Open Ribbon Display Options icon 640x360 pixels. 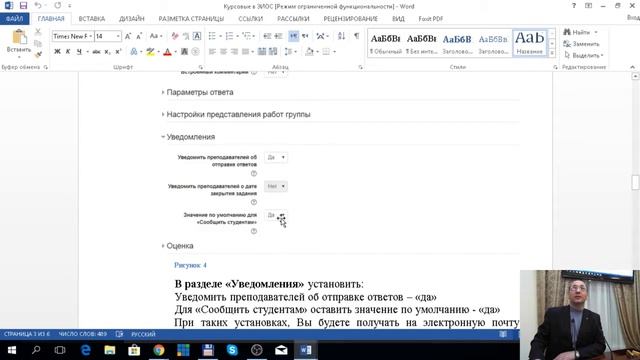click(589, 6)
